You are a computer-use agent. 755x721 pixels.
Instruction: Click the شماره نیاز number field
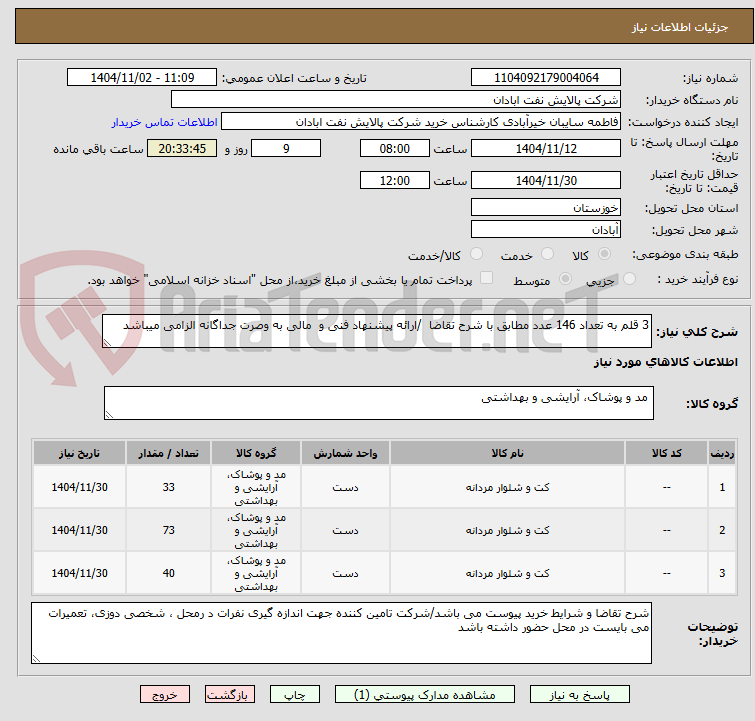tap(546, 78)
